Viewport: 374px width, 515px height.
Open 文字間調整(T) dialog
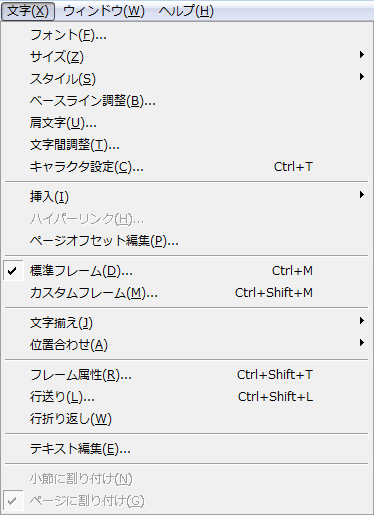[x=187, y=145]
